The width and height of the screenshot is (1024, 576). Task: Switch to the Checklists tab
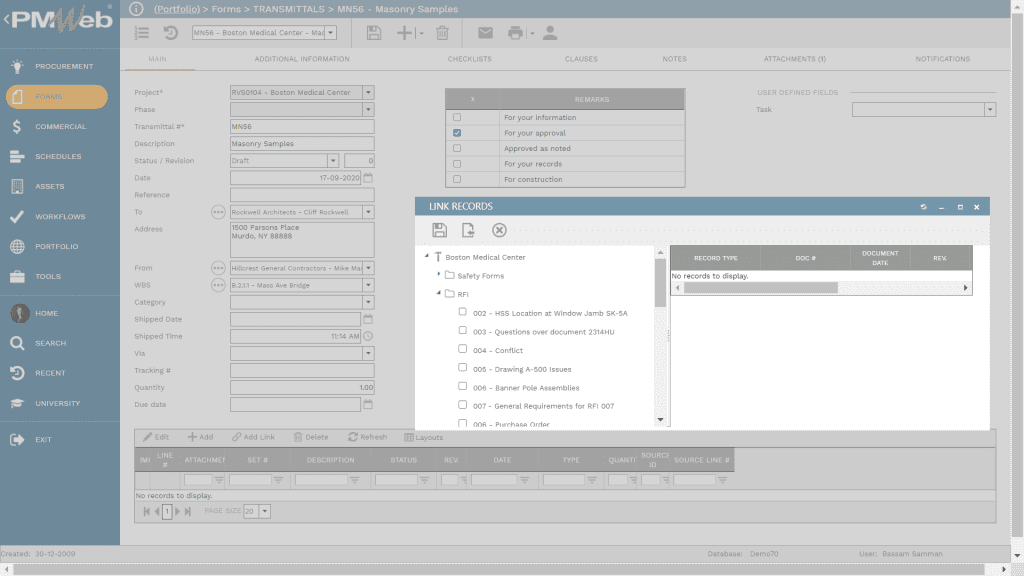coord(470,59)
